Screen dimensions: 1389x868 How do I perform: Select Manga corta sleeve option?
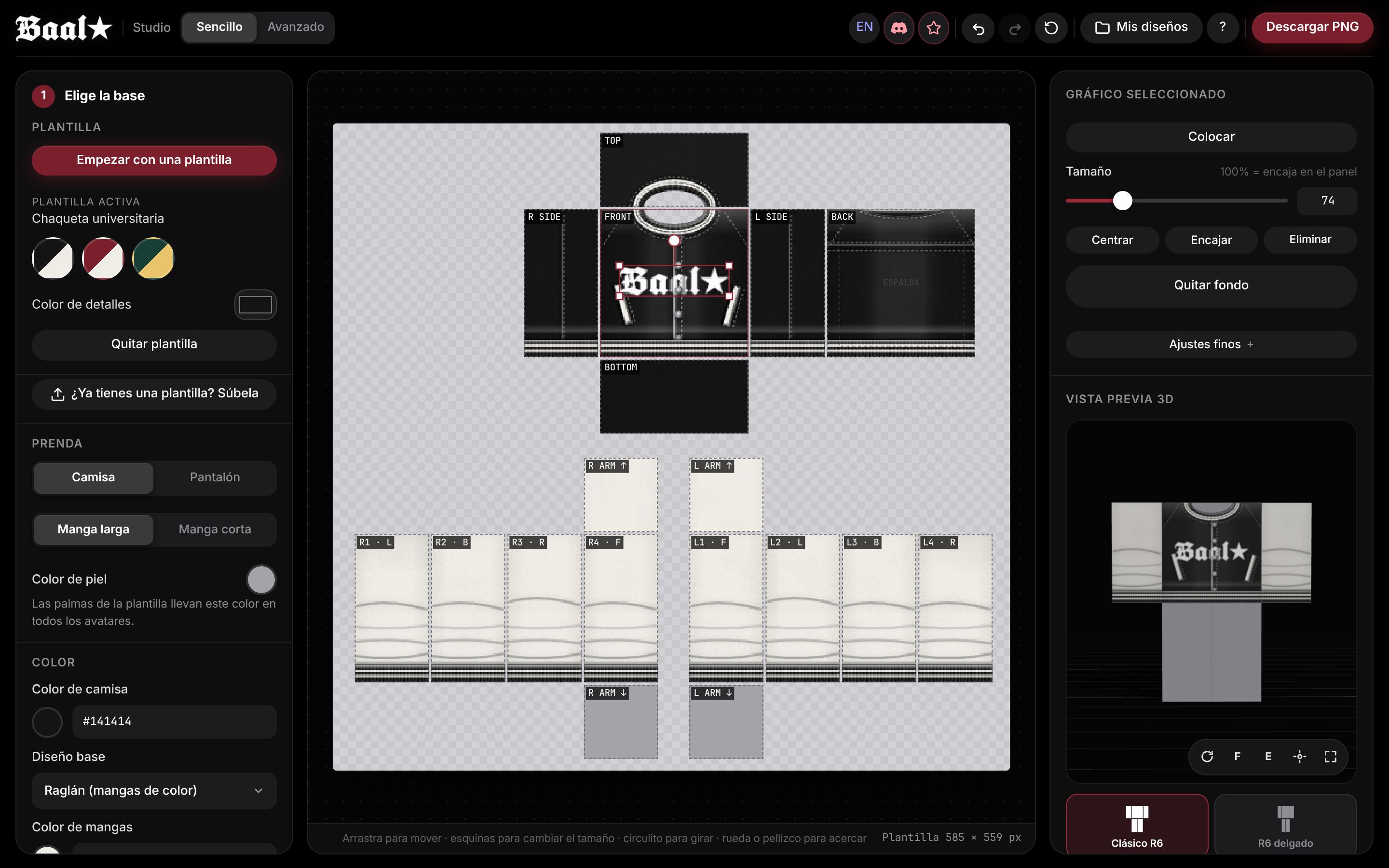pyautogui.click(x=215, y=529)
